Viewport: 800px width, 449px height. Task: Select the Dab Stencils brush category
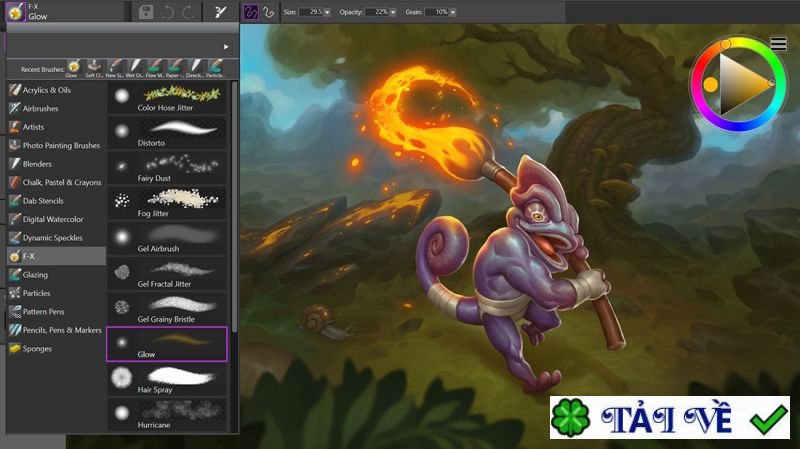pos(56,201)
